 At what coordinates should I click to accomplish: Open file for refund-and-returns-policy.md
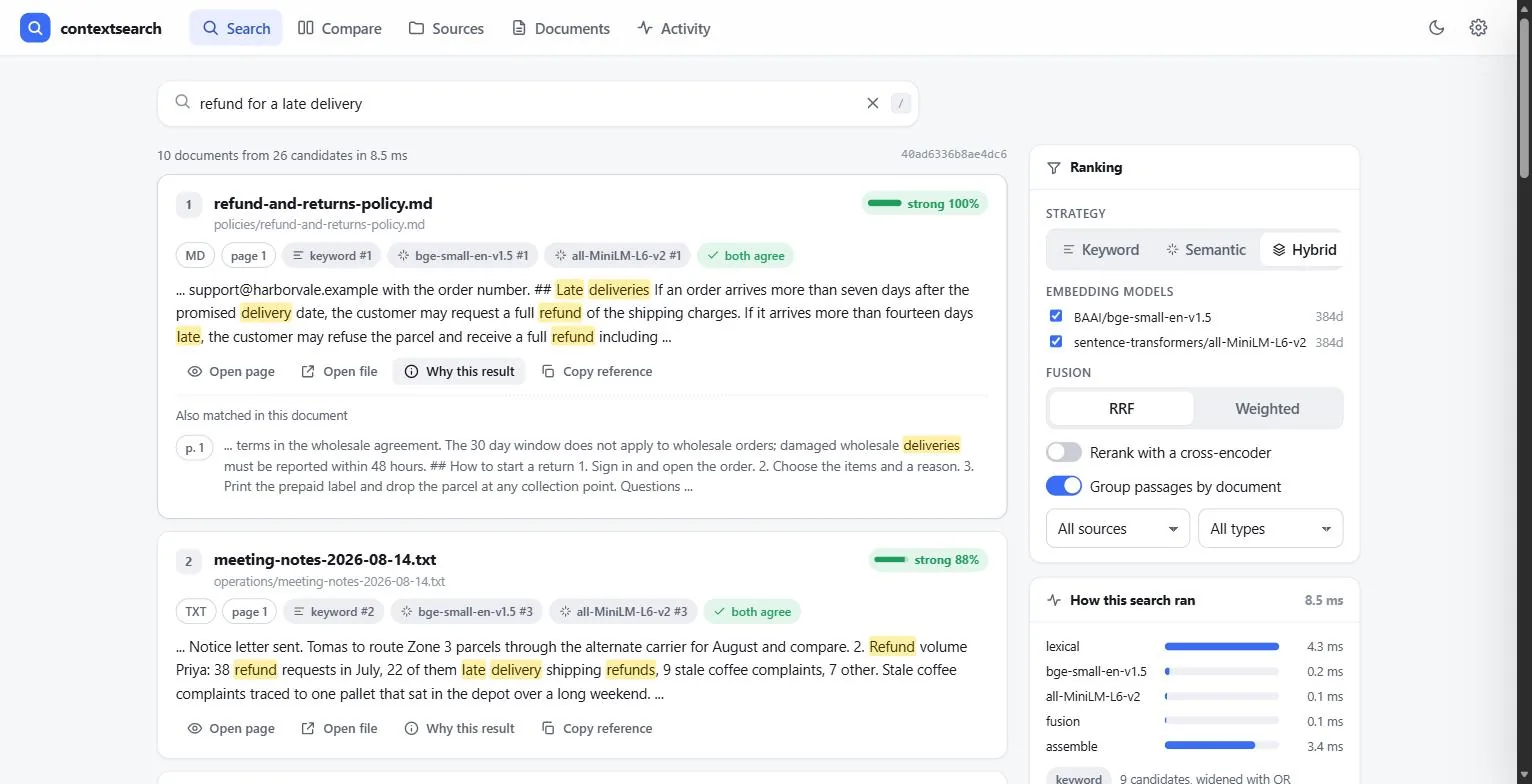tap(340, 372)
